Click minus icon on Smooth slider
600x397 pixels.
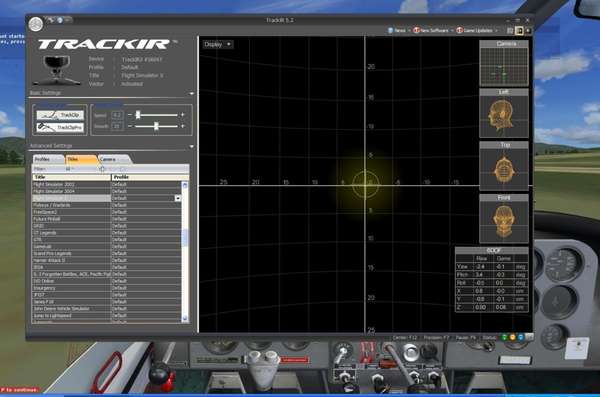130,126
